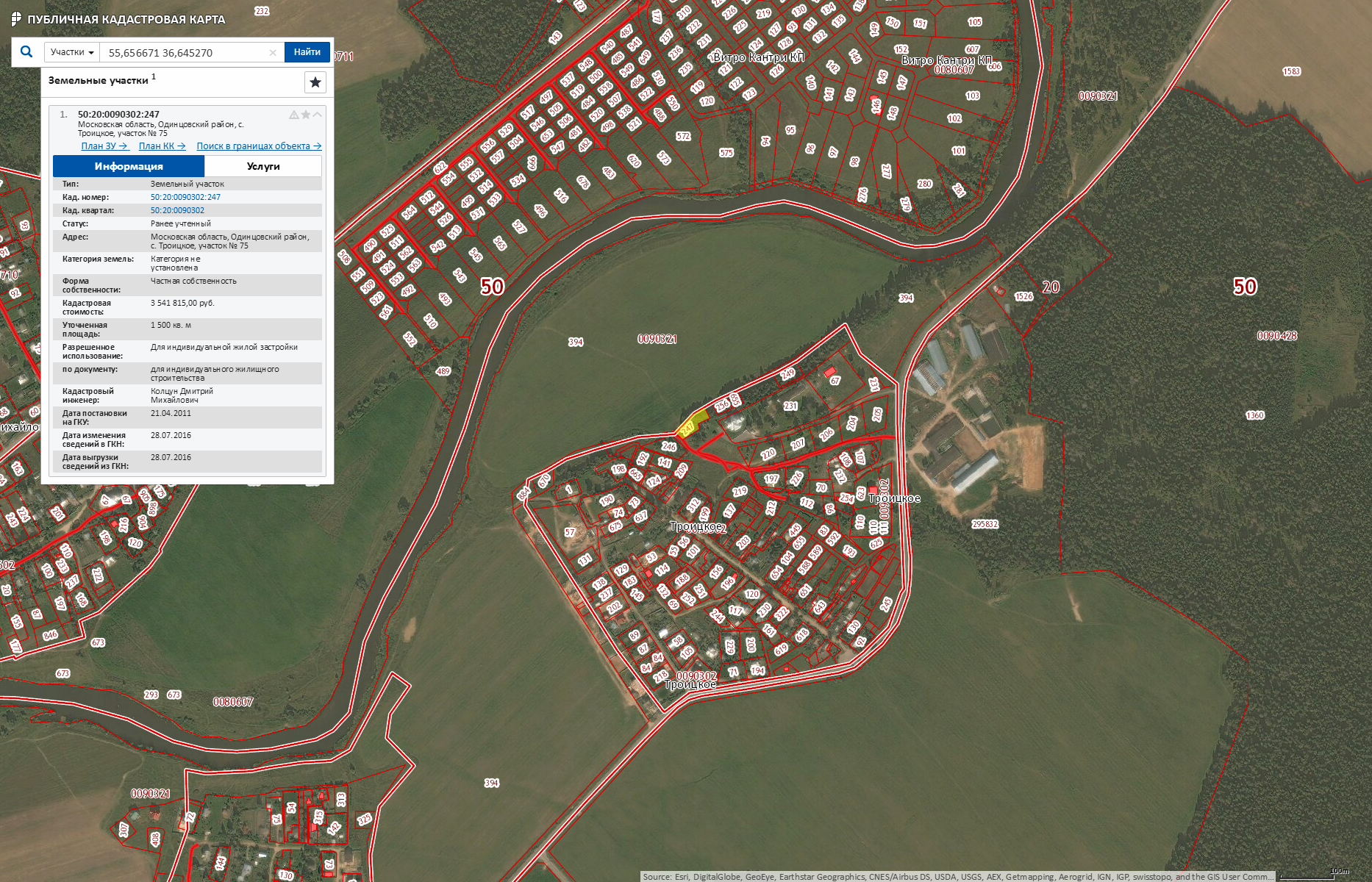Click cadastral value 3 541 815,00 руб.
This screenshot has width=1372, height=882.
182,303
